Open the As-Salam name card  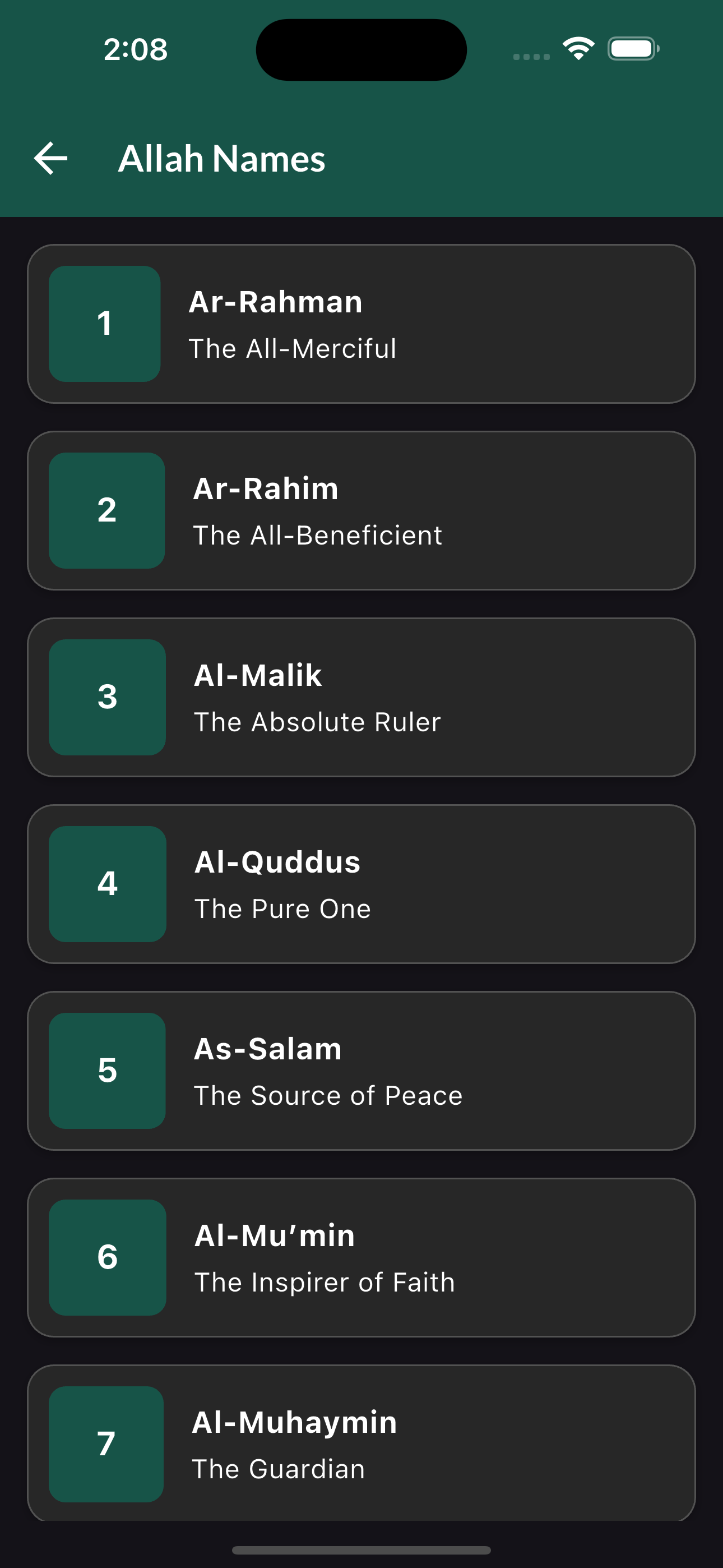click(x=361, y=1071)
